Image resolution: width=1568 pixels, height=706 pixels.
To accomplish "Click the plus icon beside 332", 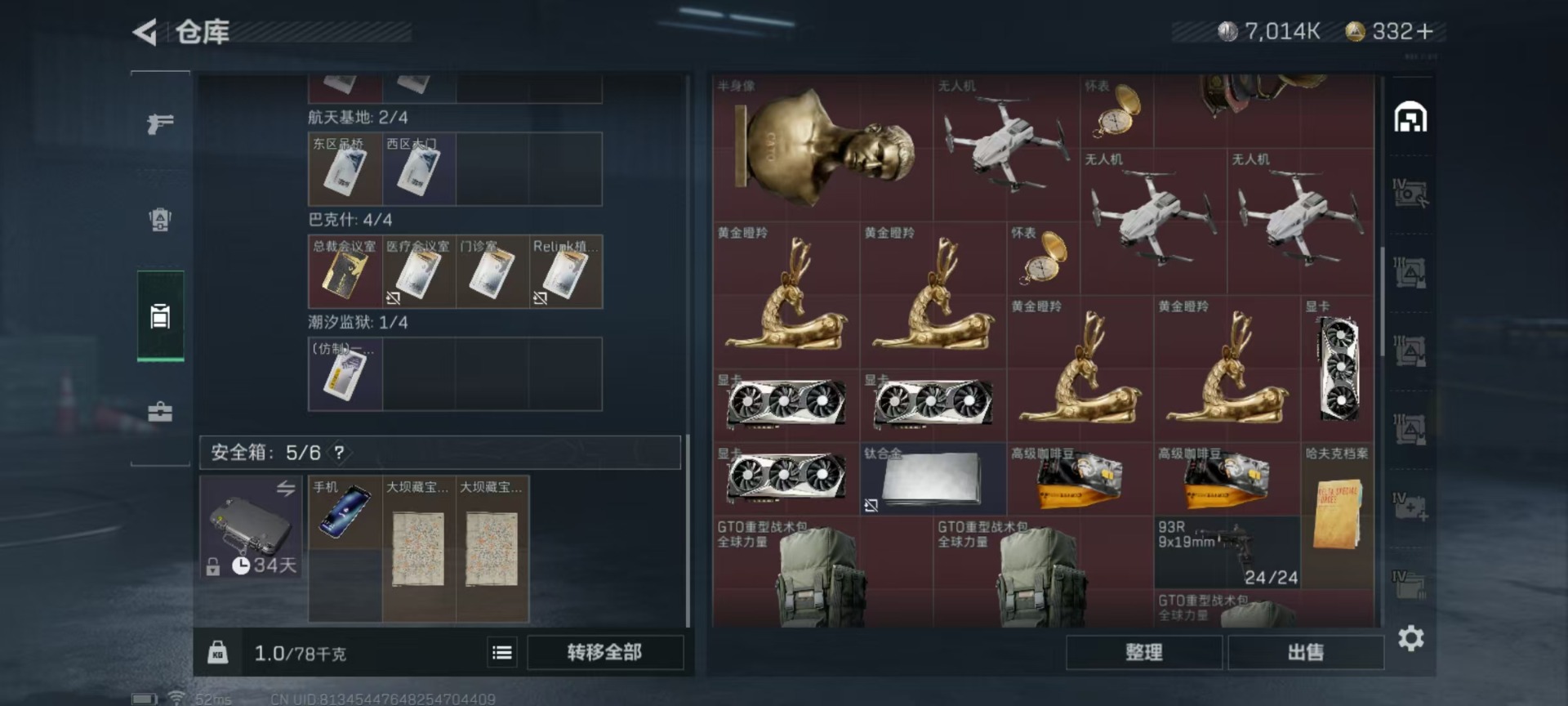I will 1425,31.
